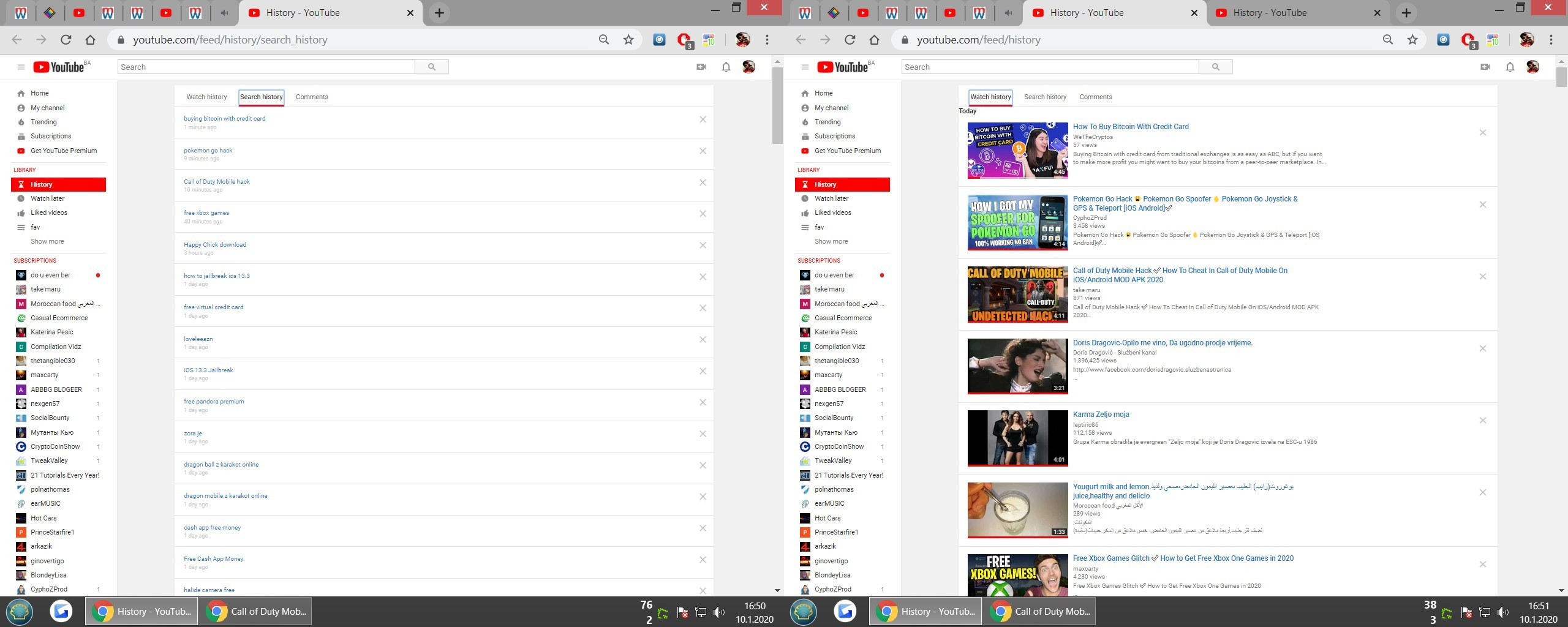Open 'cash app free money' search link
Screen dimensions: 1568x627
(x=212, y=528)
